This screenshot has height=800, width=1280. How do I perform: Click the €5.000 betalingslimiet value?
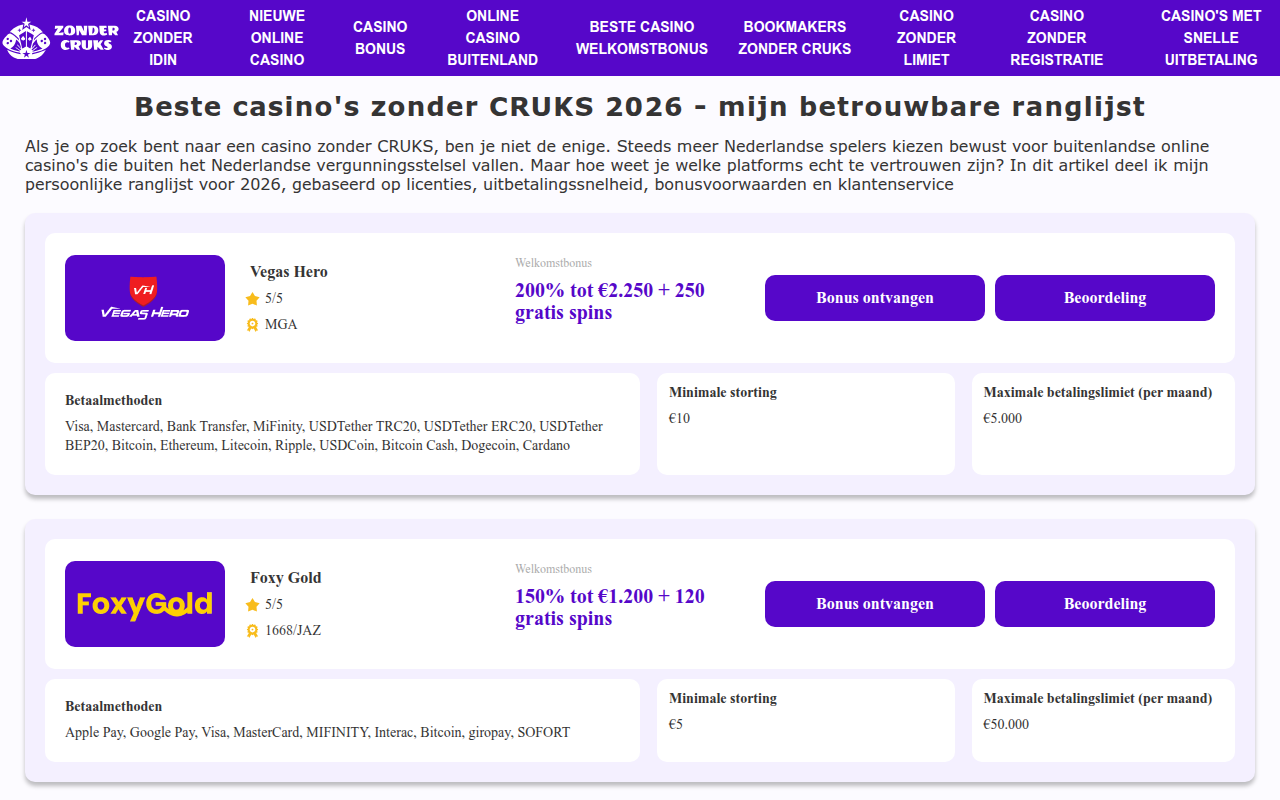pyautogui.click(x=1003, y=418)
